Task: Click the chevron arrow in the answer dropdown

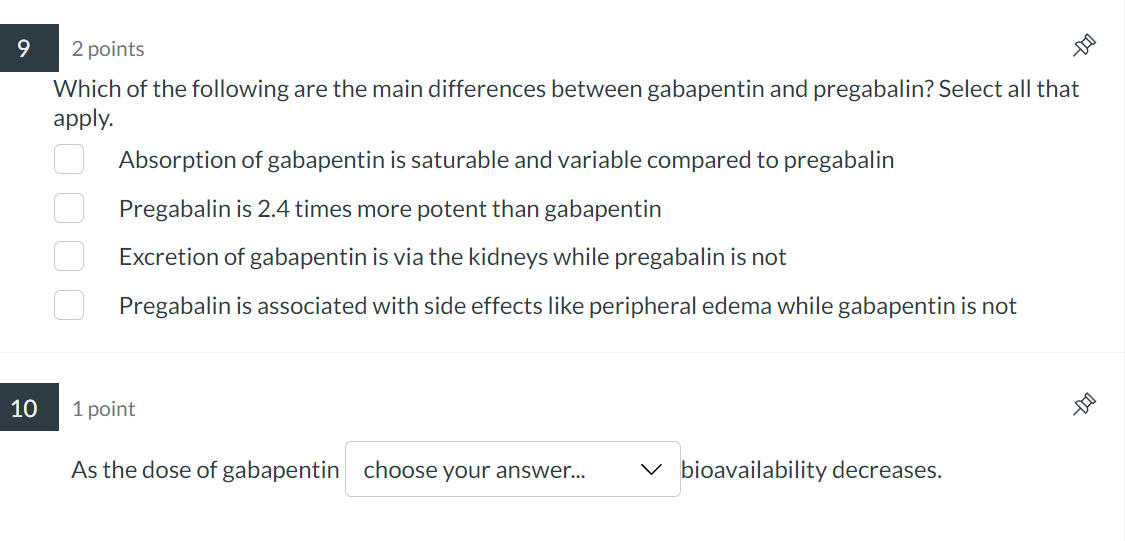Action: [652, 469]
